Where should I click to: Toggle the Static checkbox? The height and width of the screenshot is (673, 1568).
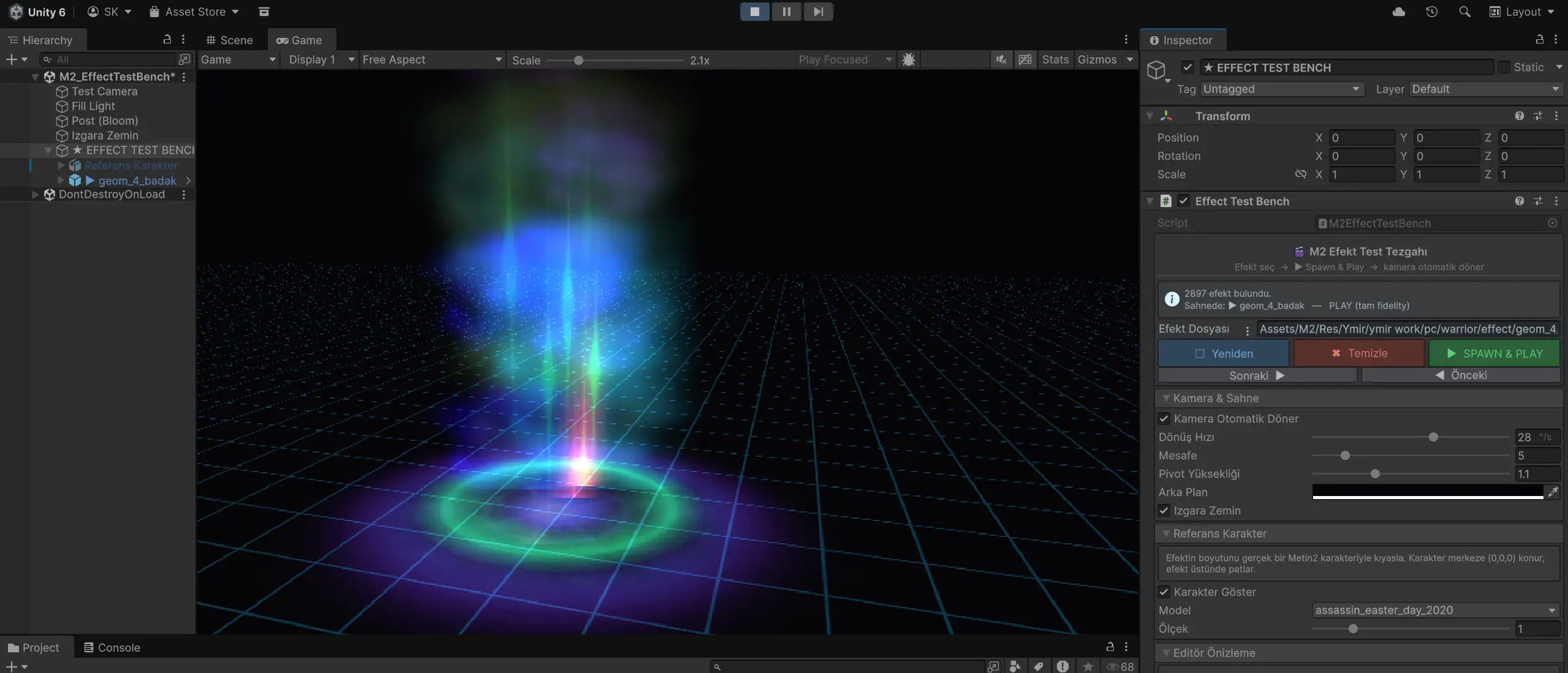(1503, 67)
